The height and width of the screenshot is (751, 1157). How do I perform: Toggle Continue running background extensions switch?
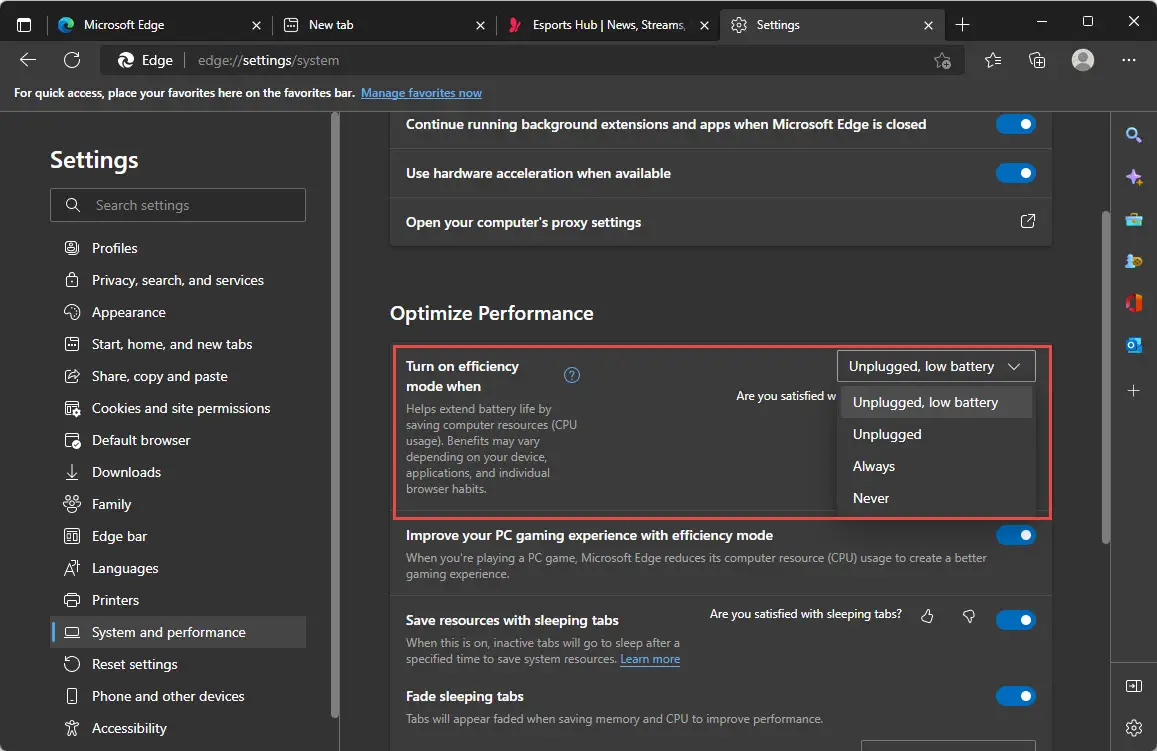(1015, 124)
